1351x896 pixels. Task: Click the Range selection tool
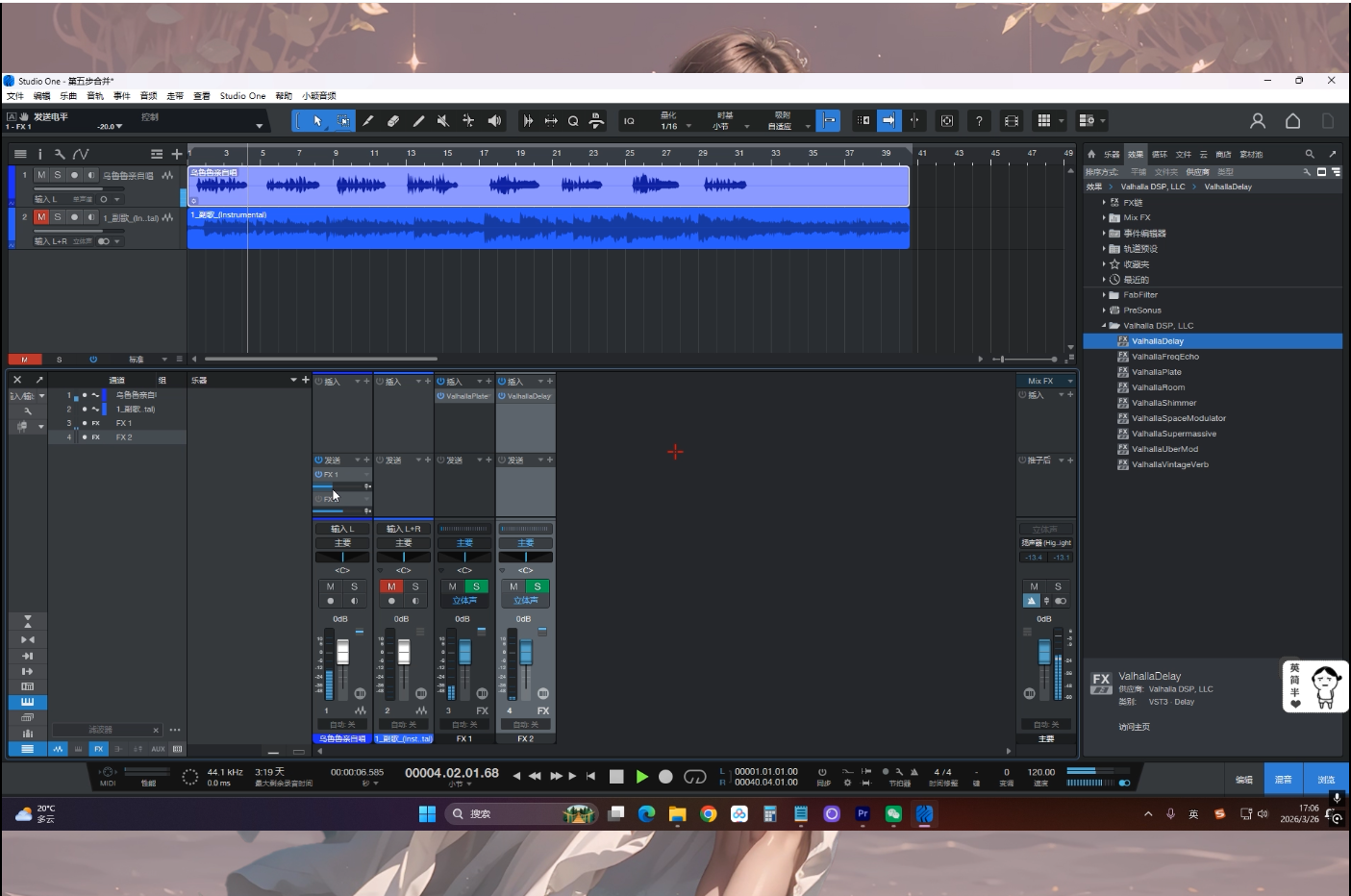pos(343,121)
